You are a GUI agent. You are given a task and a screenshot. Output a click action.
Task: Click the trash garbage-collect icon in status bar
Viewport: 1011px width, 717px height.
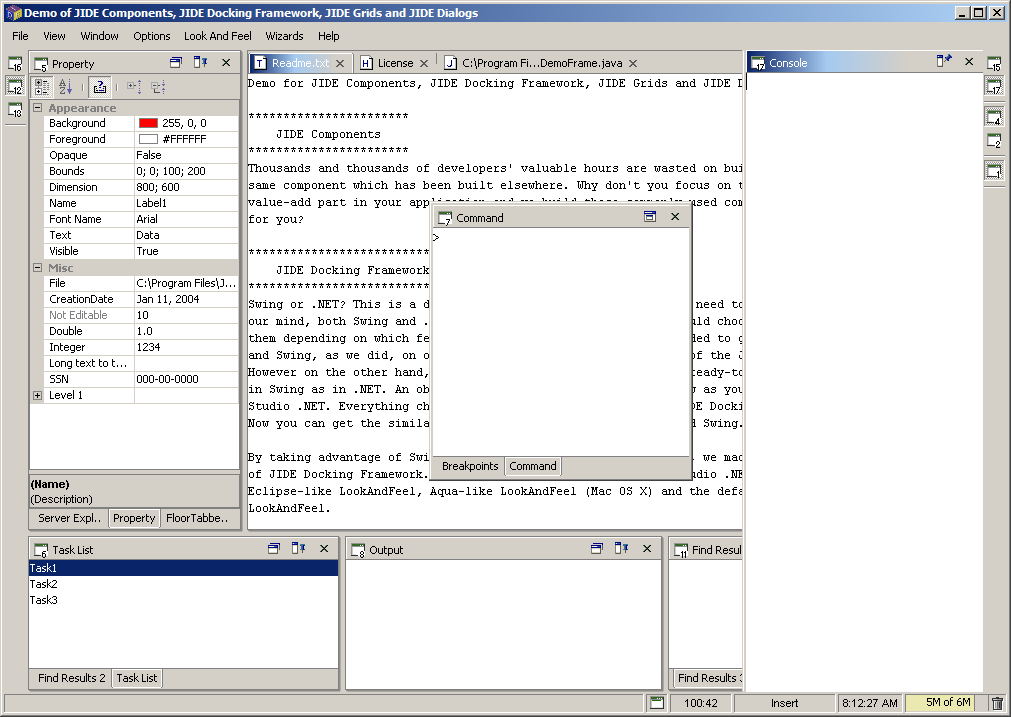tap(997, 703)
